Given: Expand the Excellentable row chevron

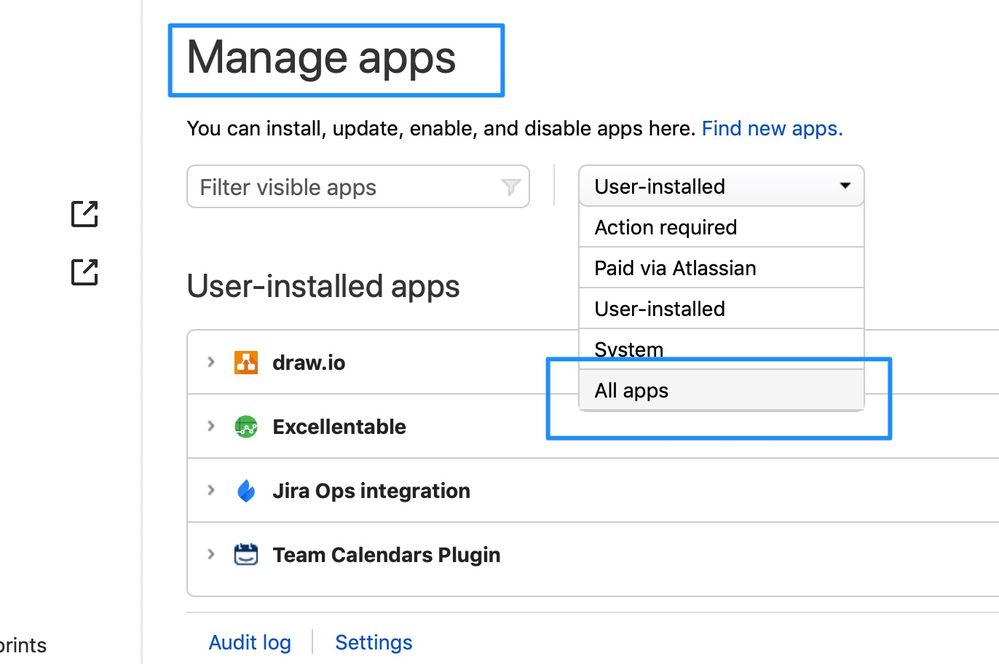Looking at the screenshot, I should pos(211,426).
